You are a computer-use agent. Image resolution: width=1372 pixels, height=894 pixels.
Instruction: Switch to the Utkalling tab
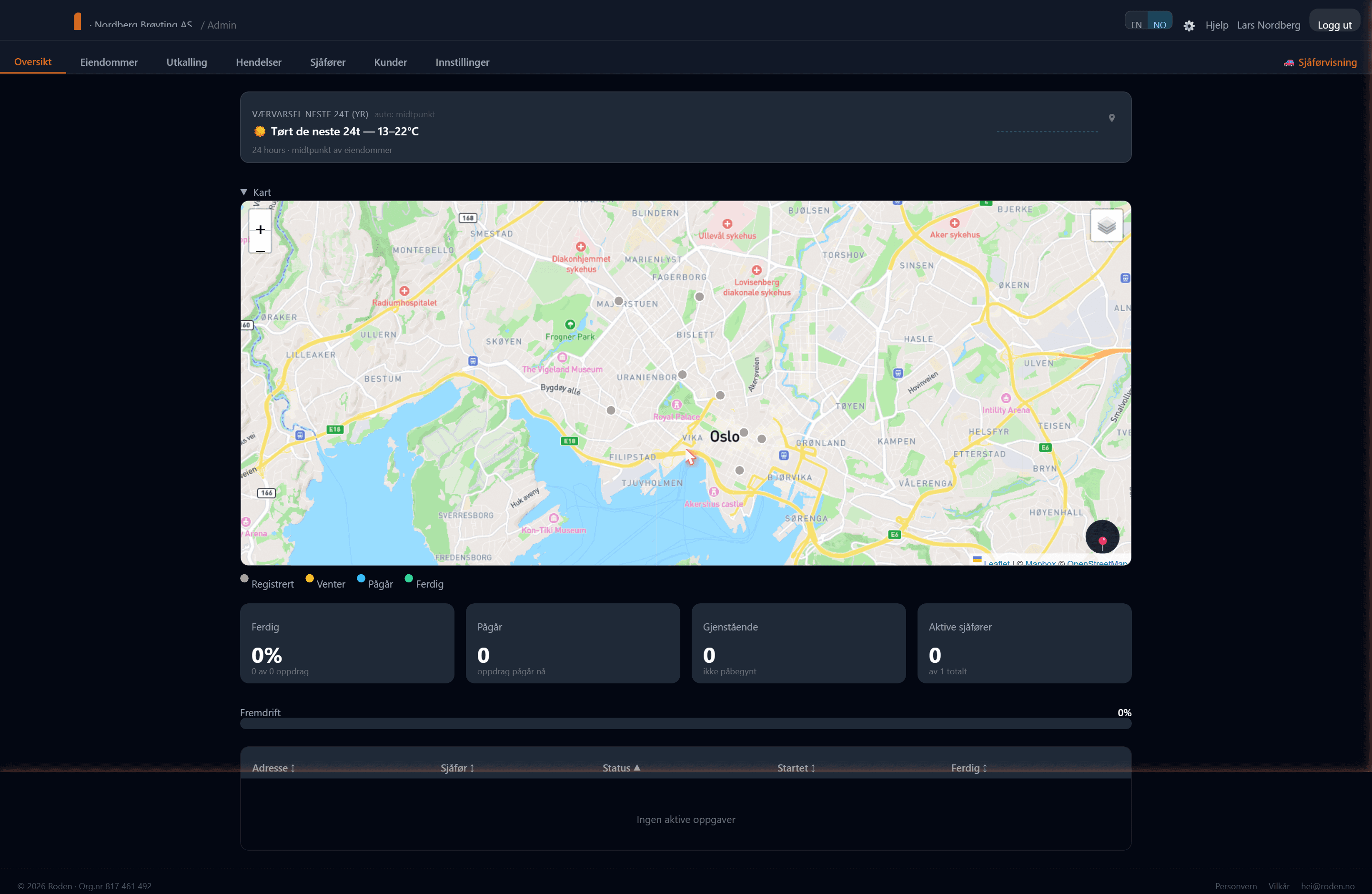(x=187, y=62)
